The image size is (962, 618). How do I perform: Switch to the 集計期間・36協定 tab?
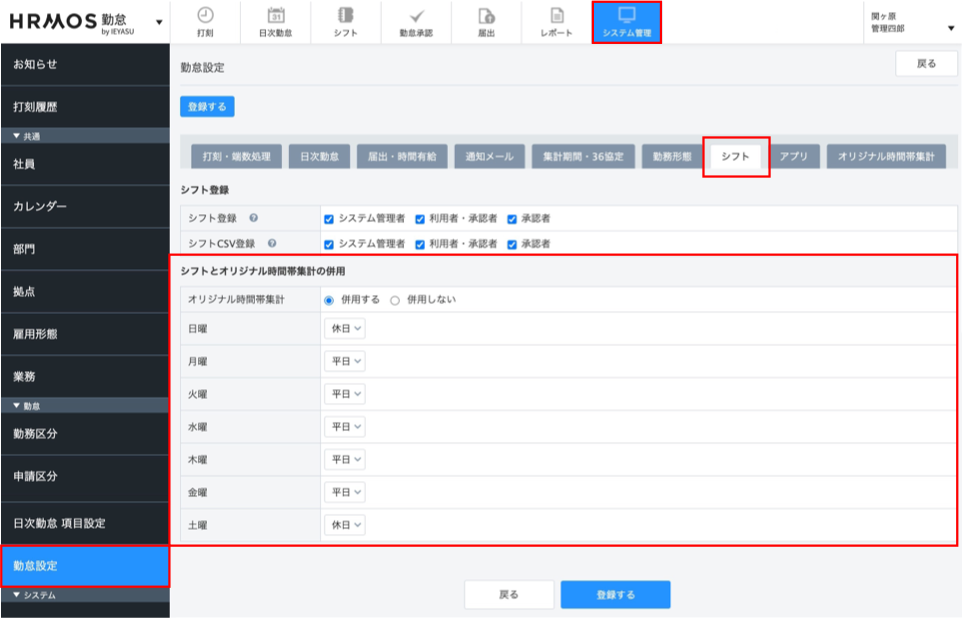pyautogui.click(x=583, y=156)
